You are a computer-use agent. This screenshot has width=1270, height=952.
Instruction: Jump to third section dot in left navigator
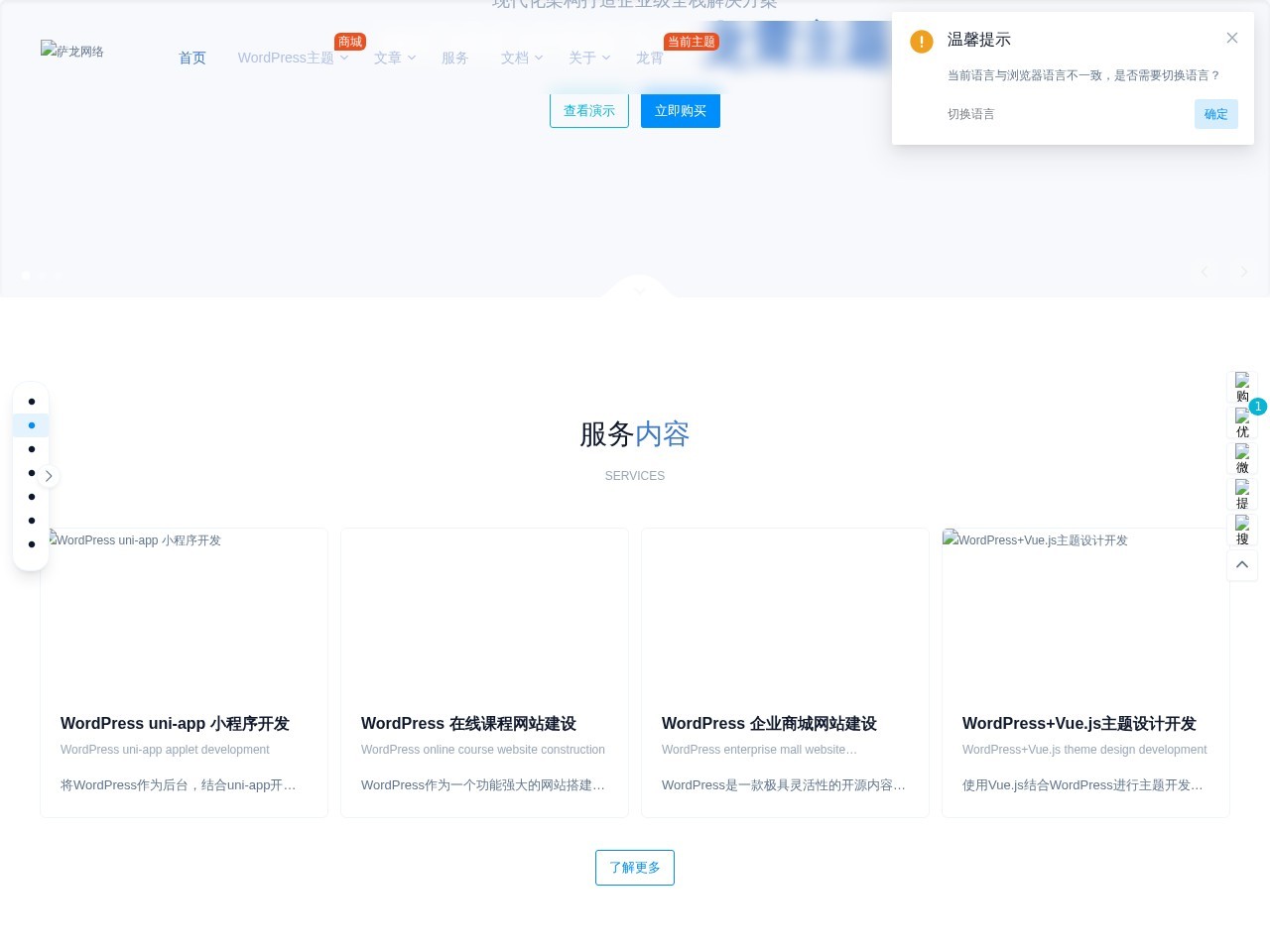[x=32, y=449]
